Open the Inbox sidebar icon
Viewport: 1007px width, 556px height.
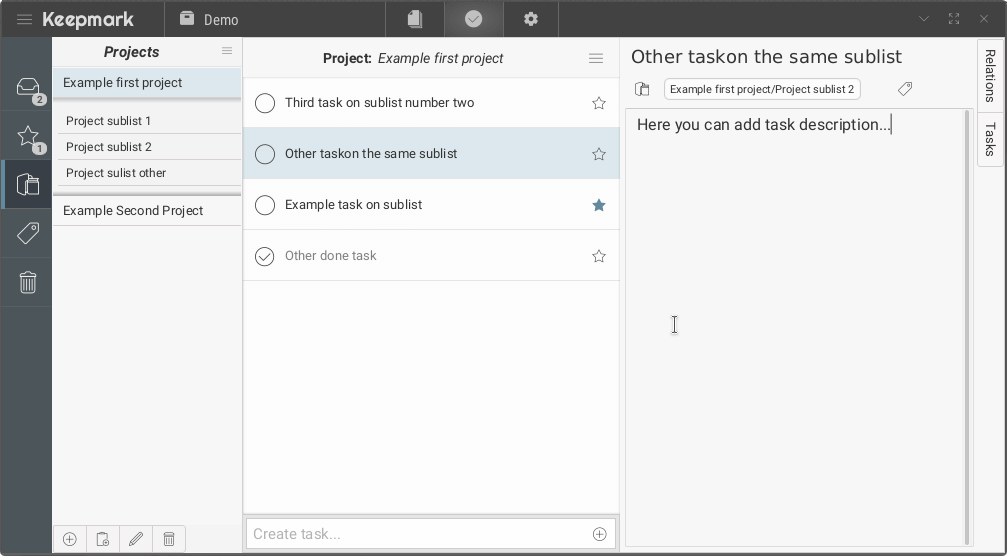pyautogui.click(x=27, y=88)
